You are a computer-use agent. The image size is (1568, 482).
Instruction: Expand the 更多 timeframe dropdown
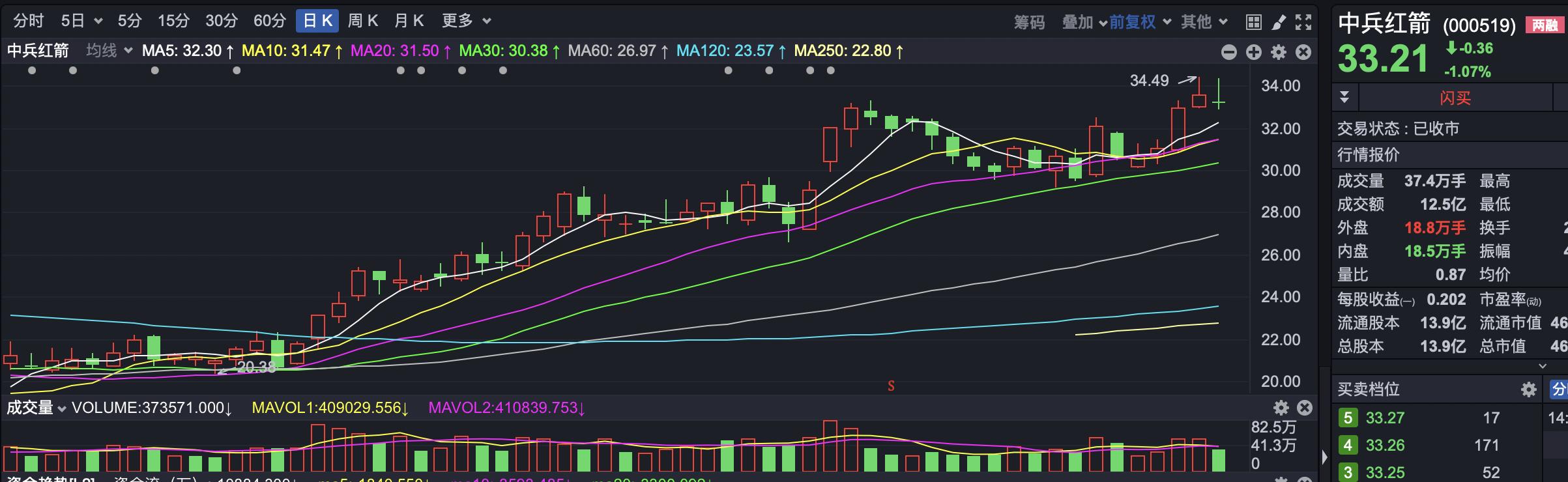pos(466,21)
